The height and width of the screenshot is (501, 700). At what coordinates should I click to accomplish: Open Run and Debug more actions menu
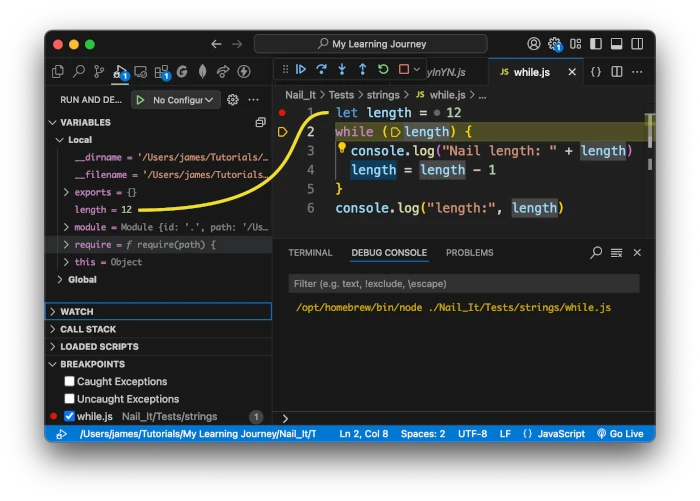point(254,100)
